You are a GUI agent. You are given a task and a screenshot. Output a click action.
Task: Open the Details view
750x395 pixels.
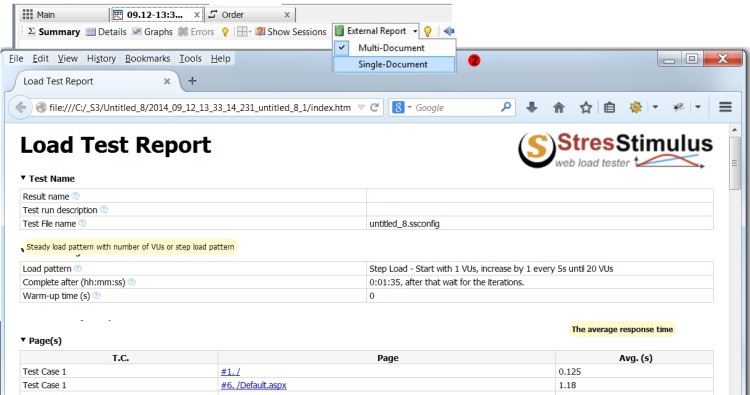[x=106, y=32]
